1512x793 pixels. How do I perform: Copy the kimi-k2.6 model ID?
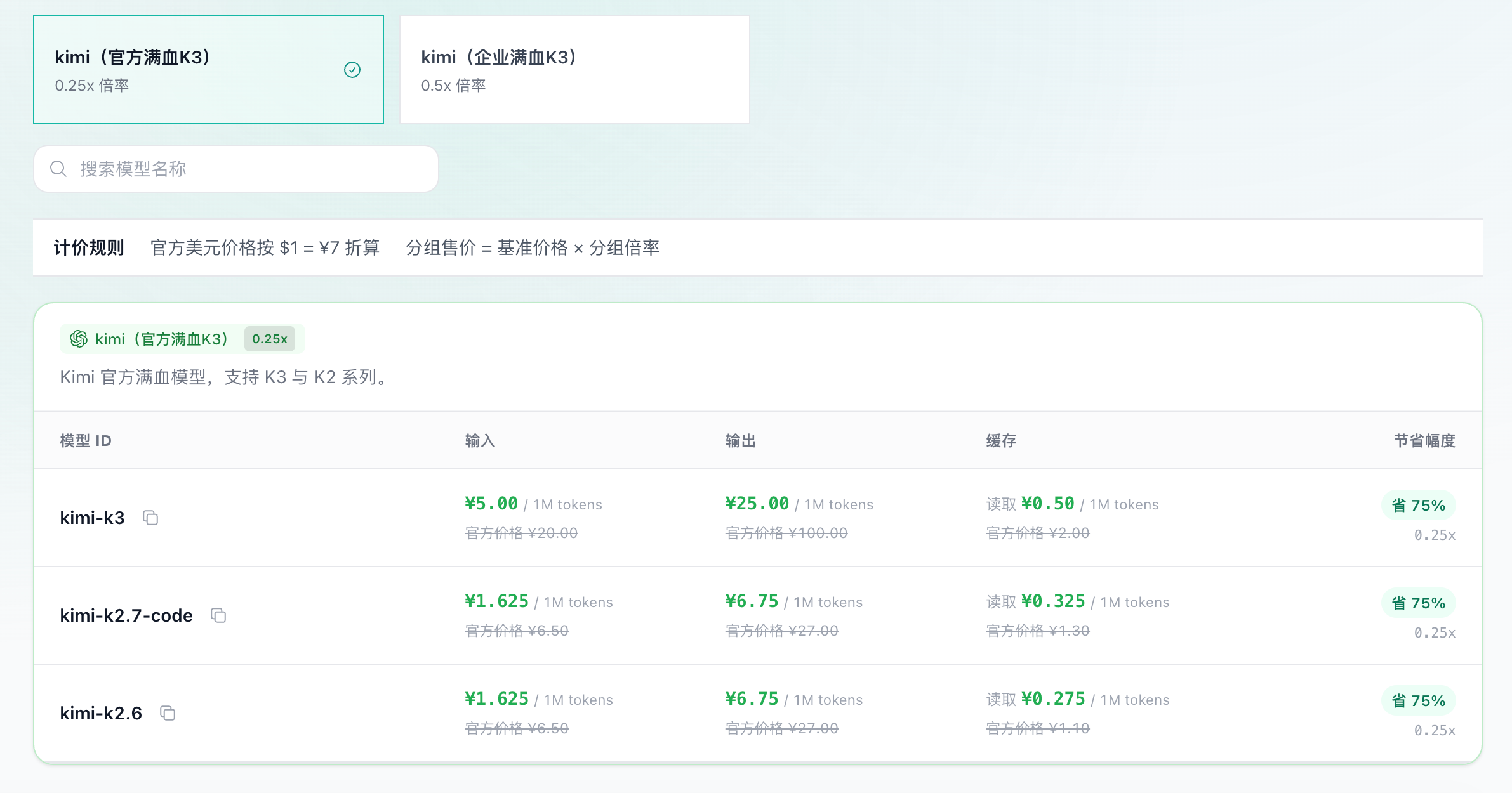[x=168, y=713]
